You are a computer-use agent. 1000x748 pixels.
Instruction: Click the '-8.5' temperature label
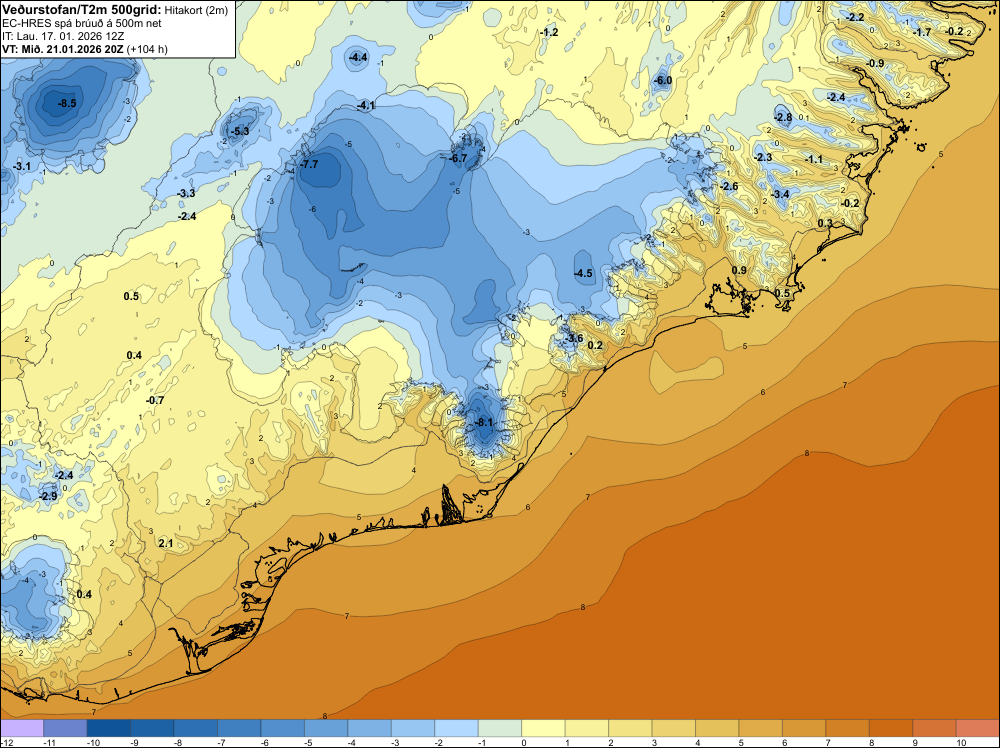(67, 103)
